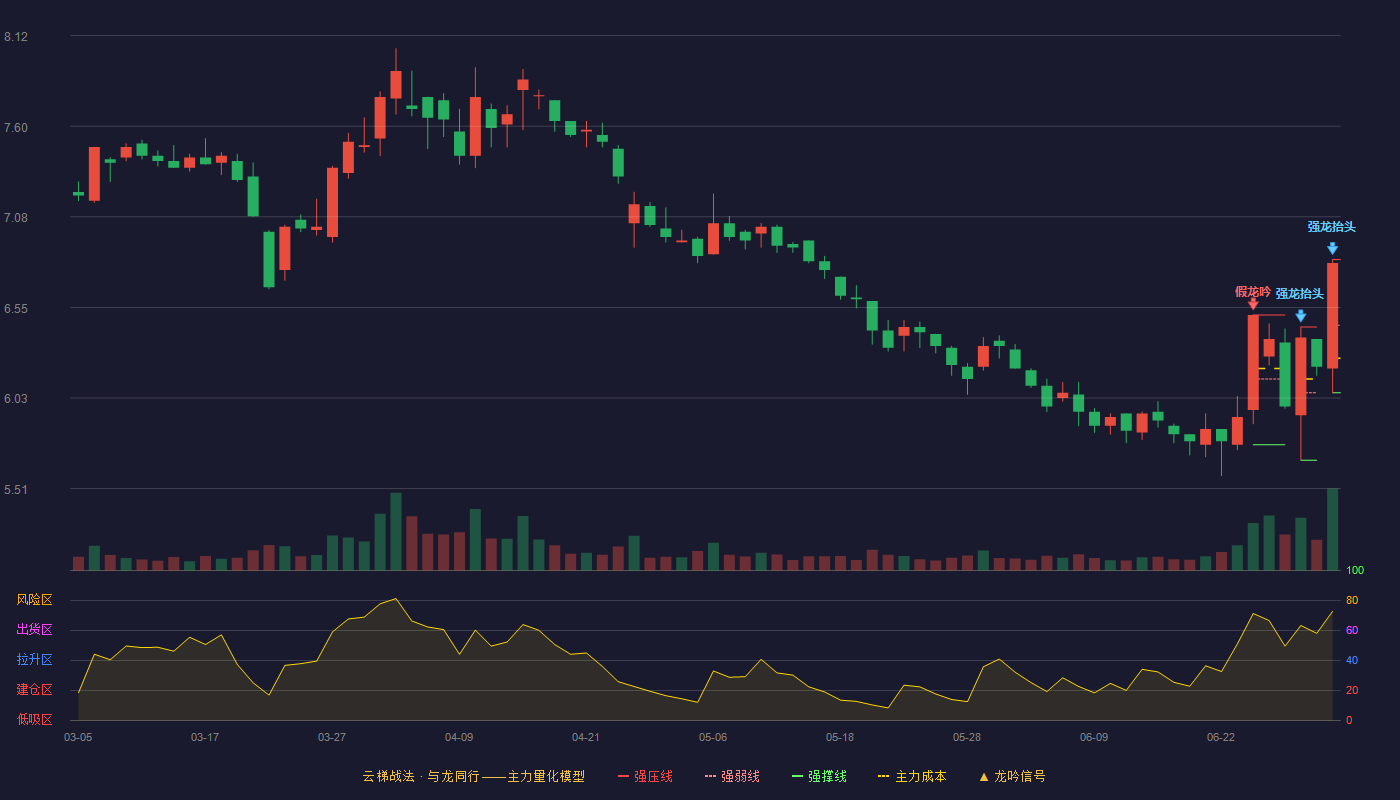Screen dimensions: 1400x800
Task: Click the 06-09 date label
Action: (x=1094, y=737)
